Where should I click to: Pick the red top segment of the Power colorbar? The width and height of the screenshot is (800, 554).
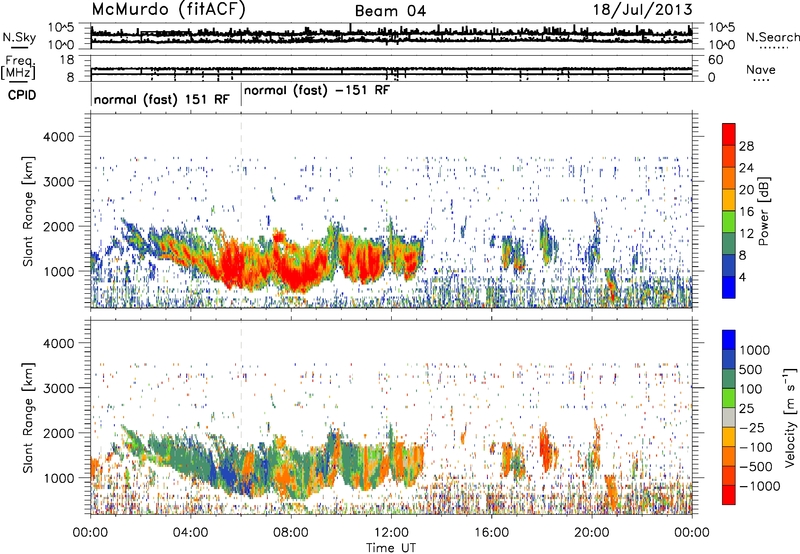(729, 135)
